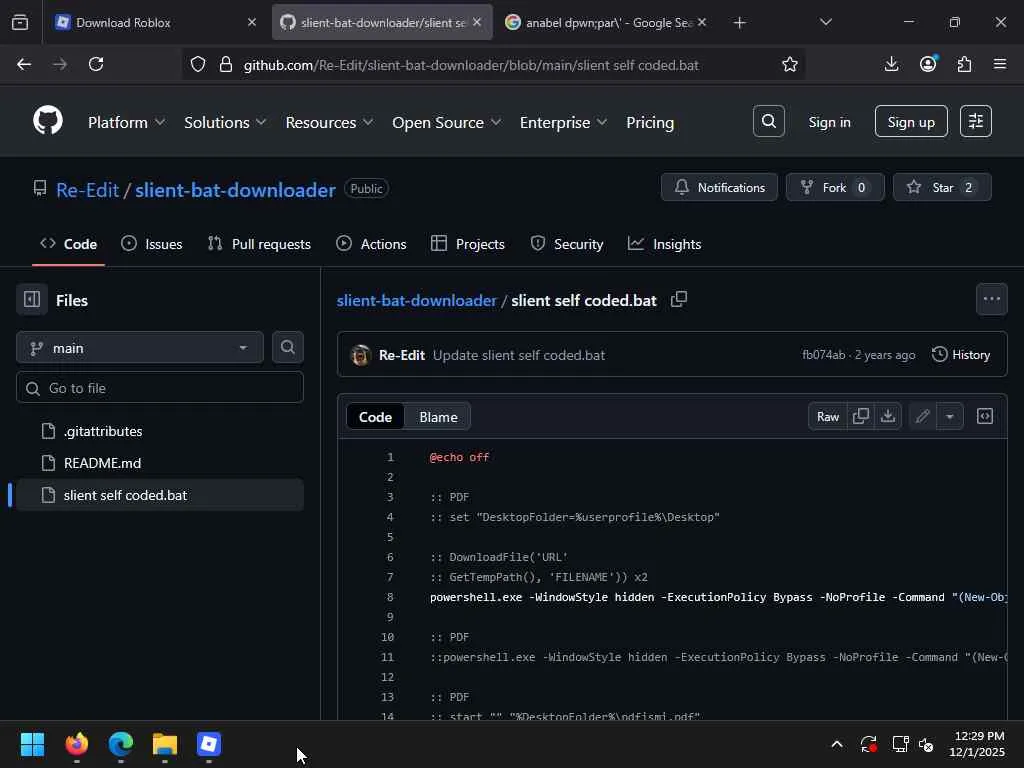Open the Windows Start menu
The width and height of the screenshot is (1024, 768).
32,744
